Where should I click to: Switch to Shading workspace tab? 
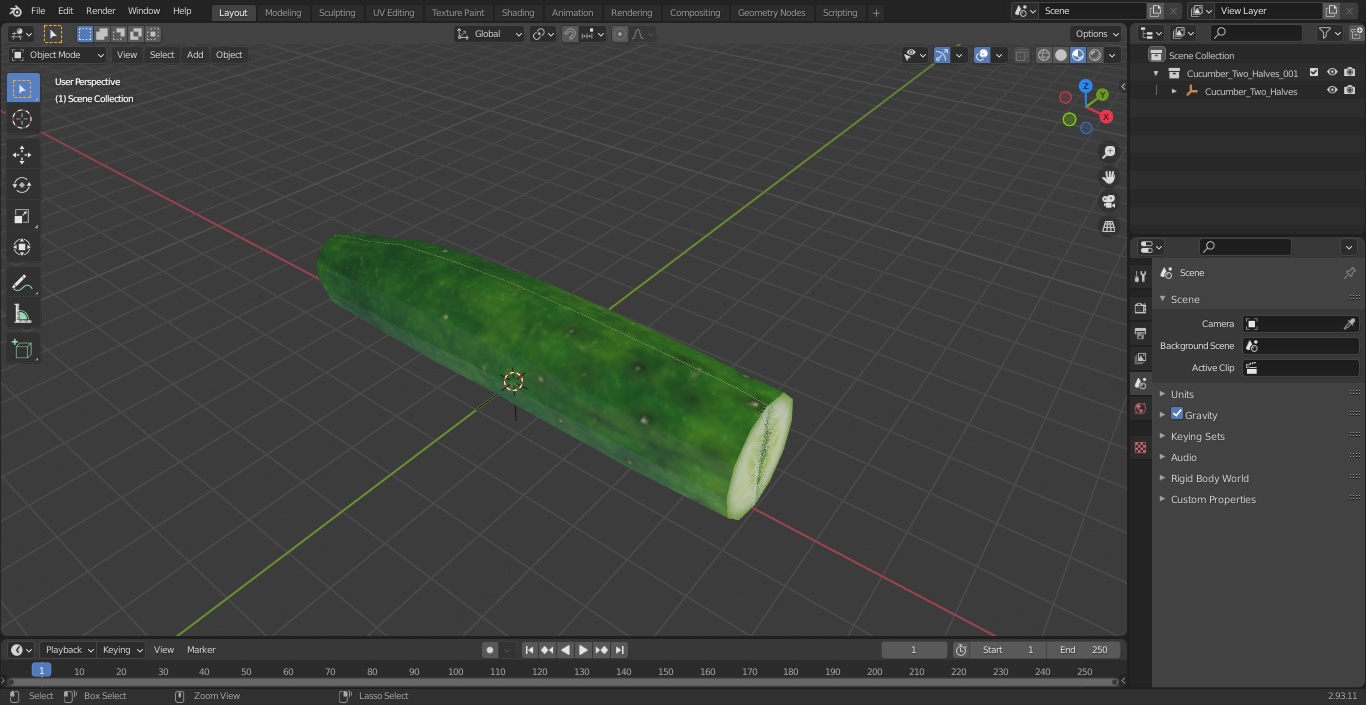tap(518, 13)
